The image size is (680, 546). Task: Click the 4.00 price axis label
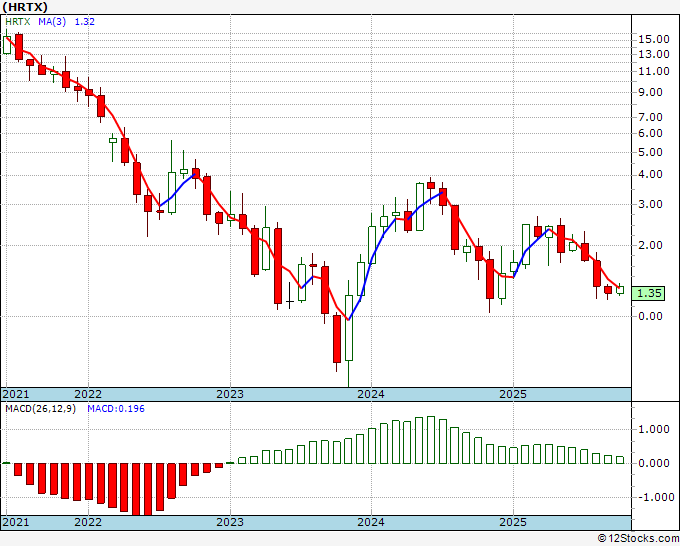[x=650, y=175]
